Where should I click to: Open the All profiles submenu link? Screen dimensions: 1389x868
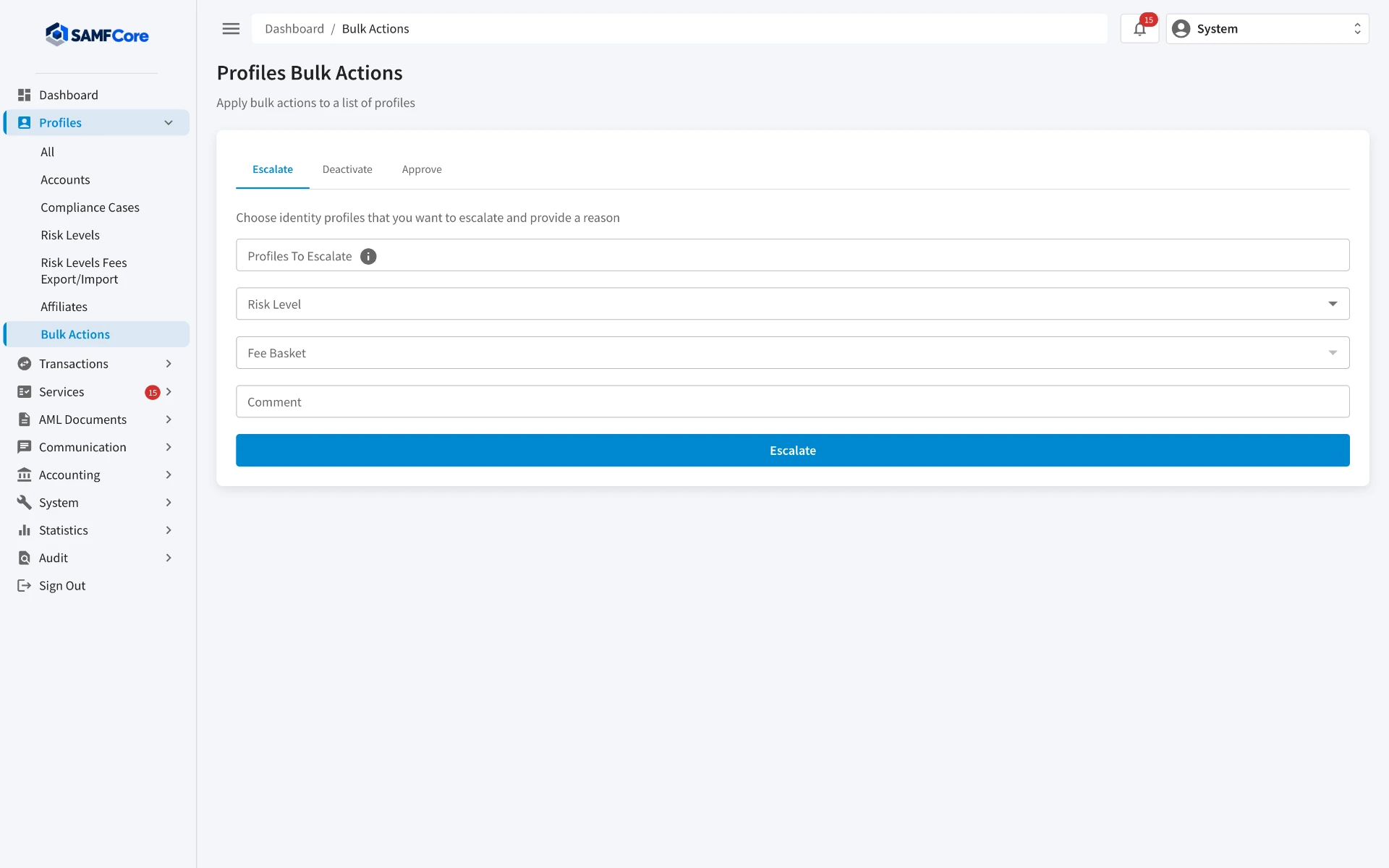[48, 152]
